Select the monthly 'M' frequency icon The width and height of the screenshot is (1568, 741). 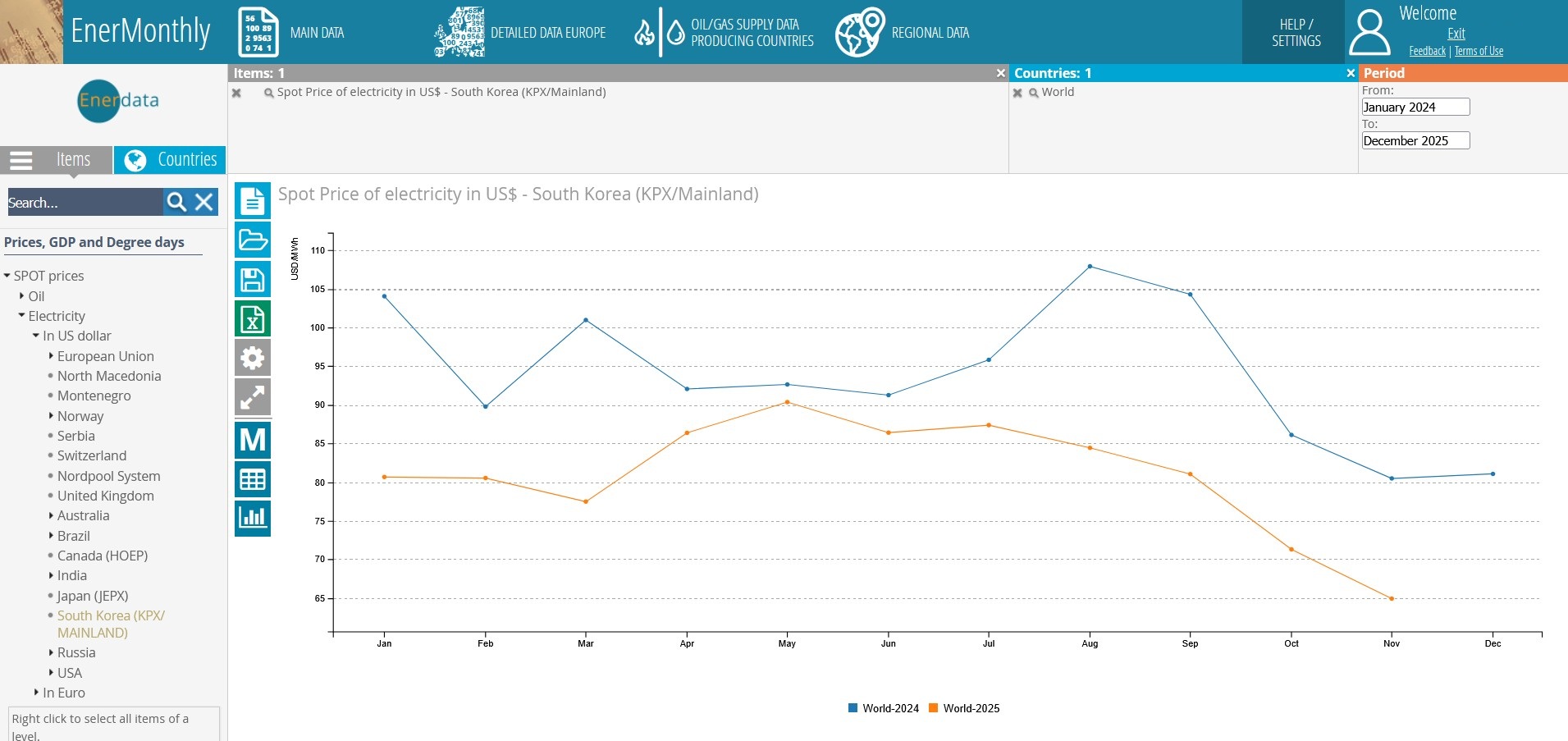coord(253,439)
